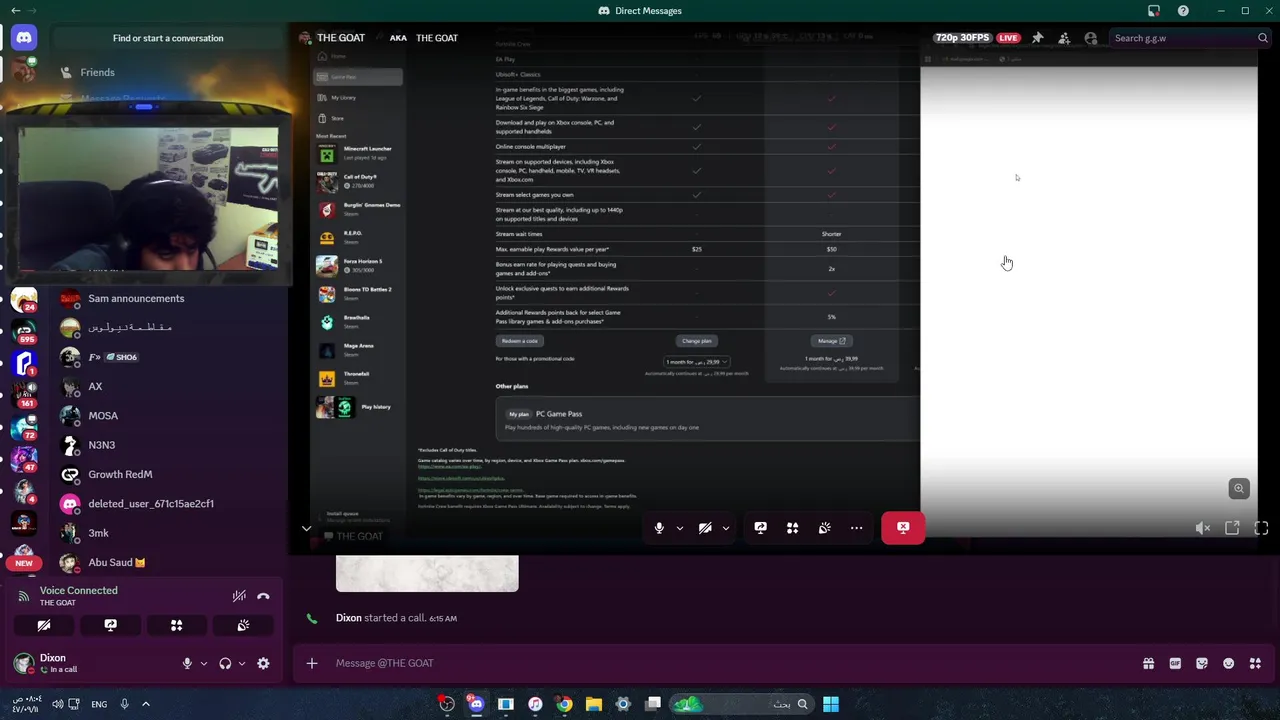Screen dimensions: 1280x720
Task: Open File Explorer from the taskbar
Action: pyautogui.click(x=593, y=704)
